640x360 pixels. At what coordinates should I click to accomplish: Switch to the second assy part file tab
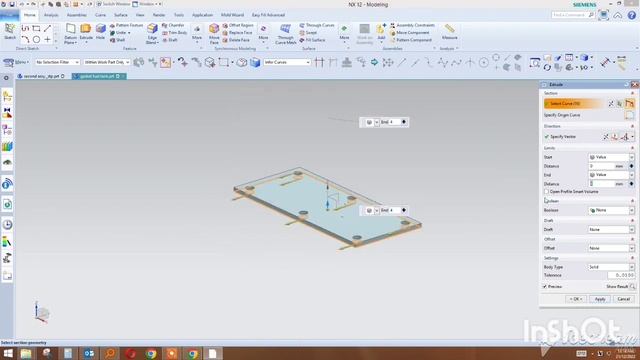coord(41,76)
